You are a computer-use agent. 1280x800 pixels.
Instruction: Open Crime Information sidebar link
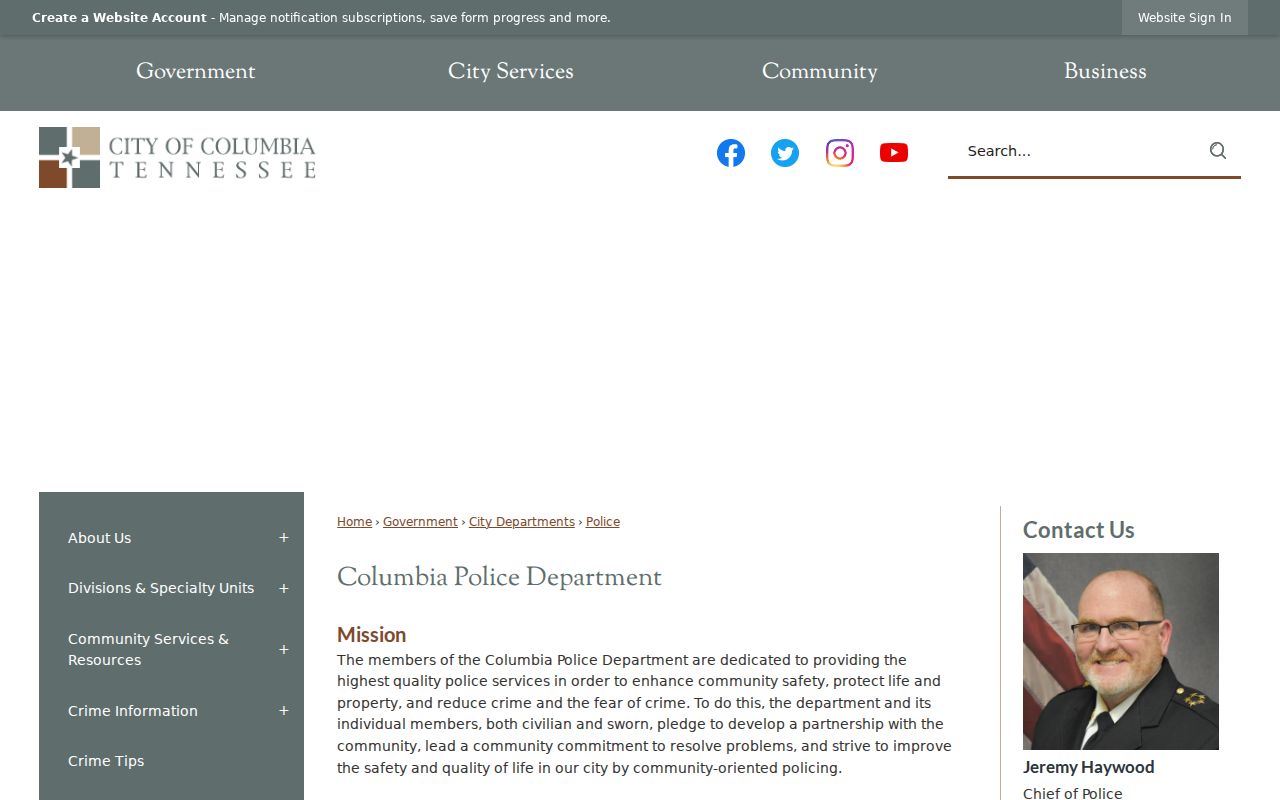[133, 711]
